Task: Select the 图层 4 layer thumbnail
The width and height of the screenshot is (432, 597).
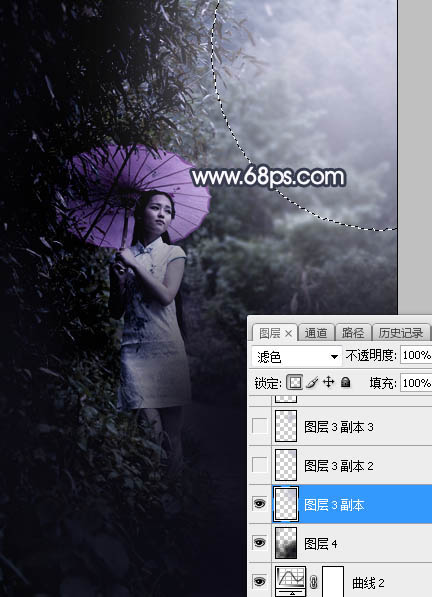Action: click(286, 543)
